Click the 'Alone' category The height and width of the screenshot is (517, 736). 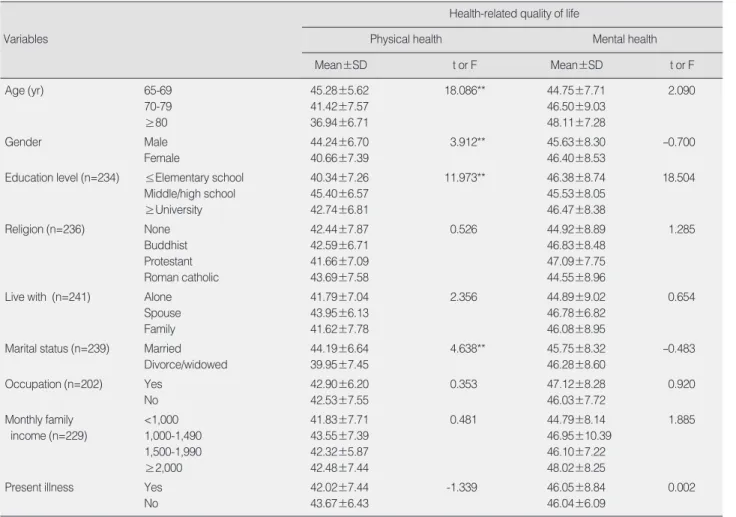[158, 297]
